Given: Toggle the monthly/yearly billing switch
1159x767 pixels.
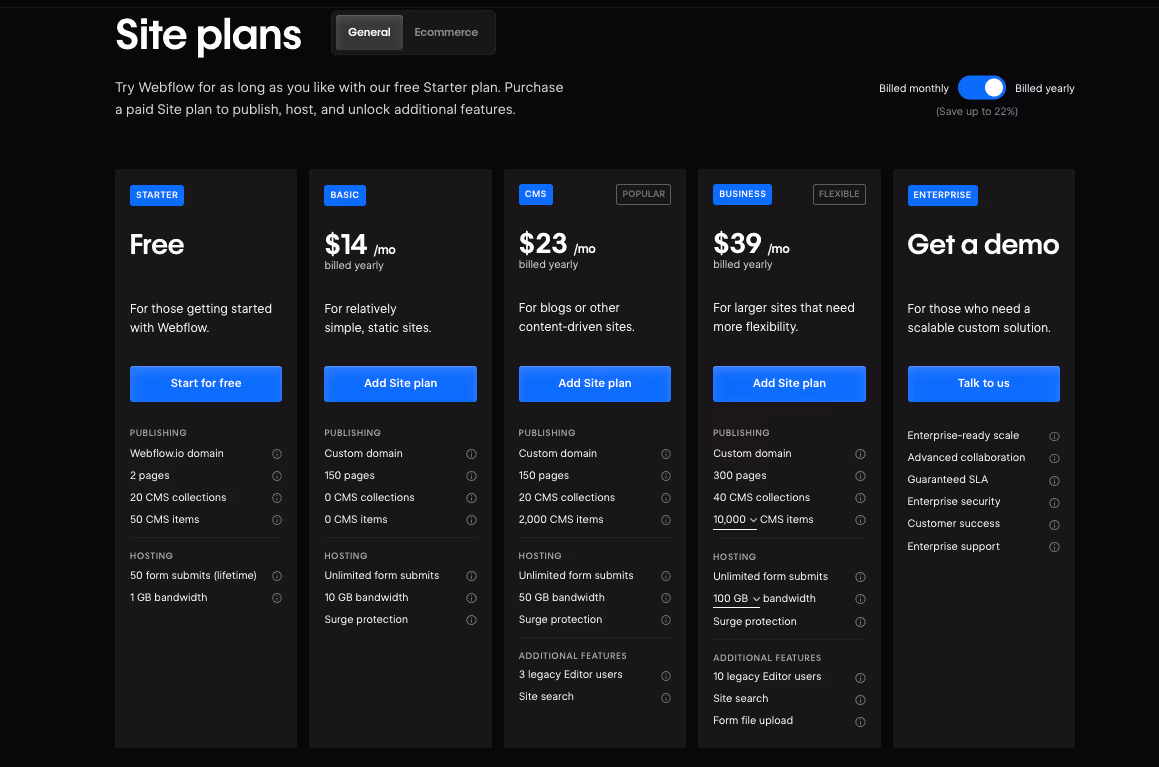Looking at the screenshot, I should click(982, 88).
